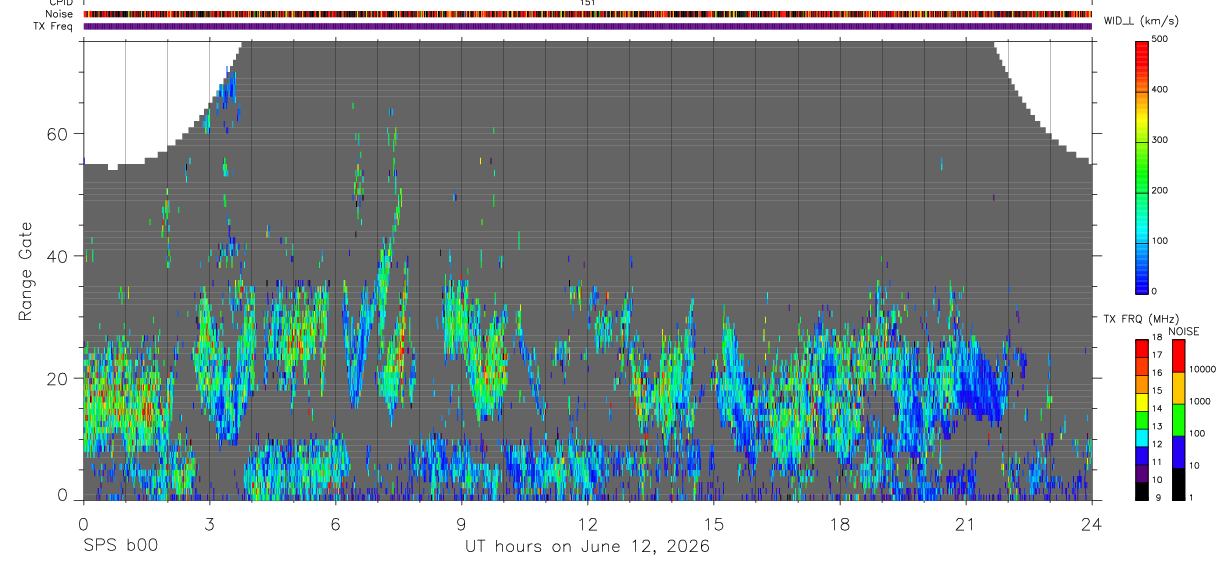
Task: Click the TX FRQ (MHz) color scale
Action: (1141, 419)
